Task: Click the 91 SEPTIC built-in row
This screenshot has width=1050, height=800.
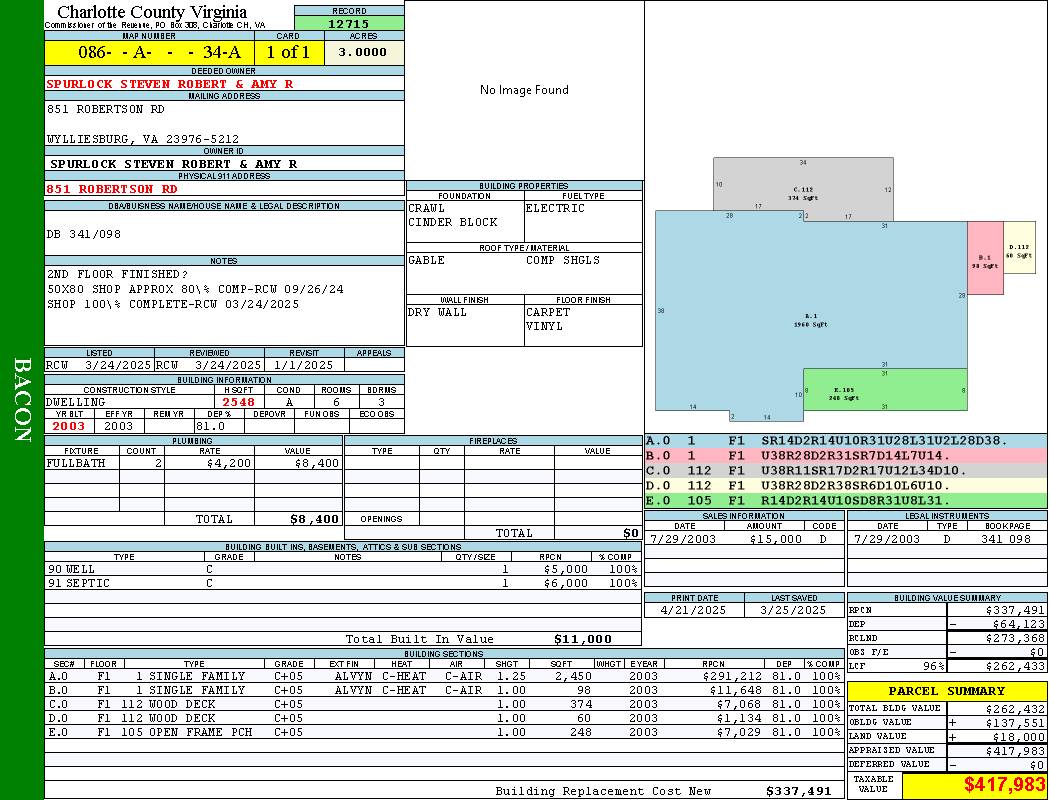Action: (x=343, y=583)
